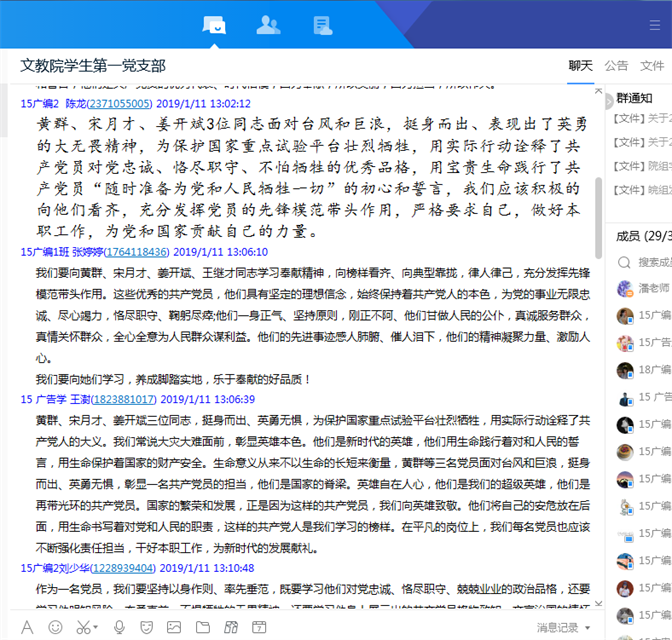Collapse the right side panel arrow
672x640 pixels.
click(609, 99)
